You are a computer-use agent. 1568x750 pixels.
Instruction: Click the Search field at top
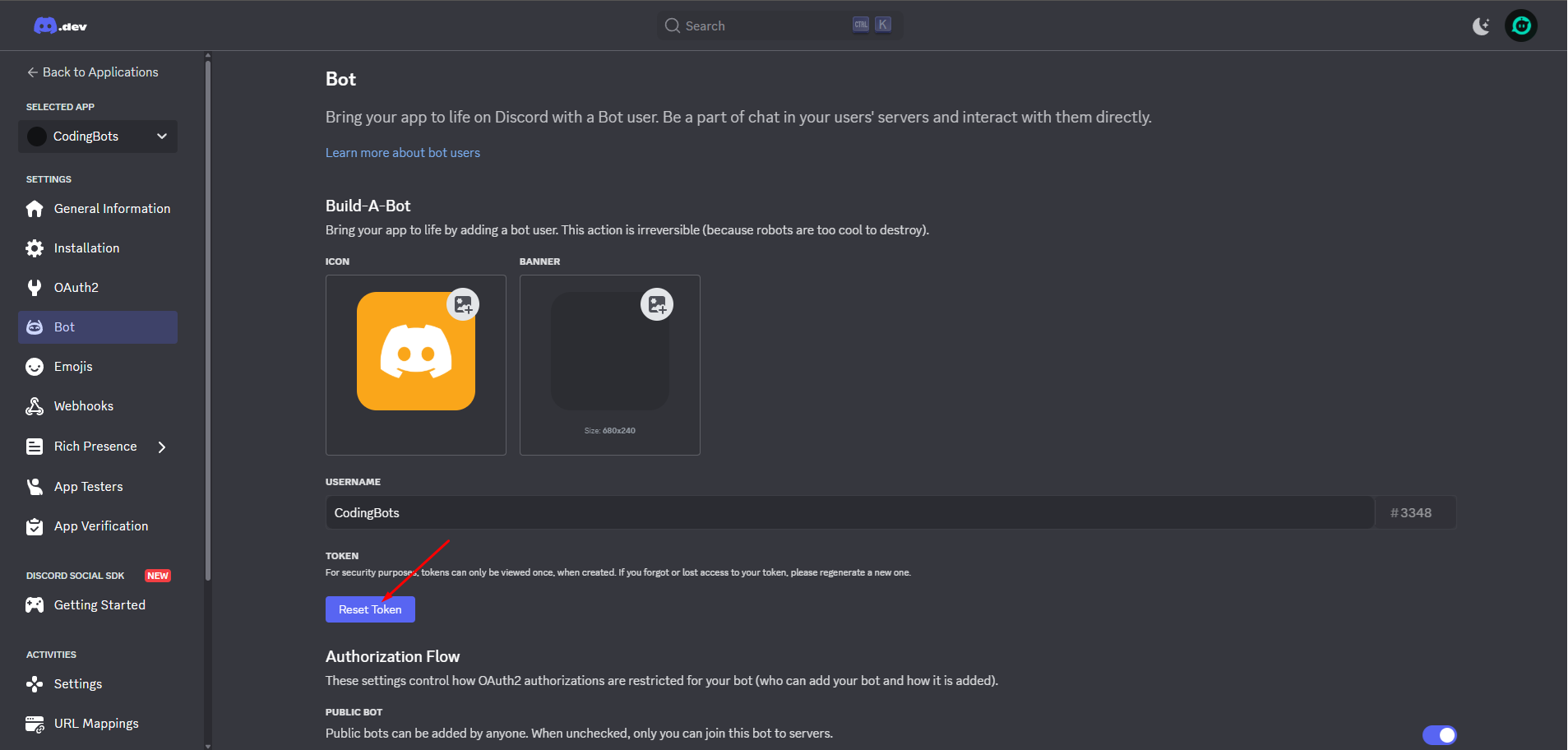(779, 25)
